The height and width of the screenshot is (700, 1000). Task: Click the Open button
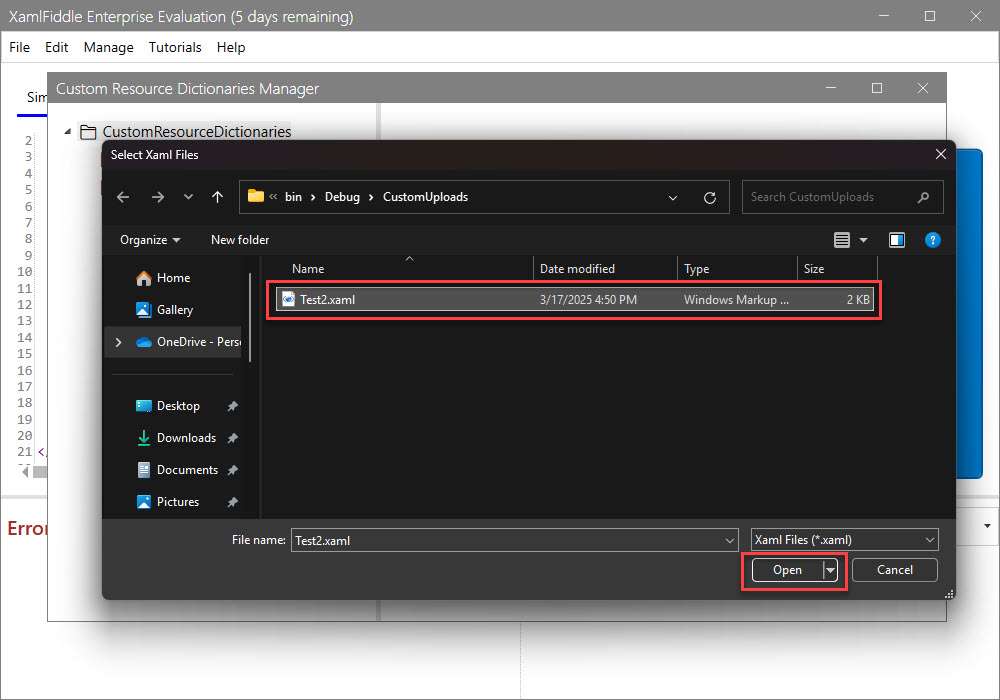coord(787,570)
